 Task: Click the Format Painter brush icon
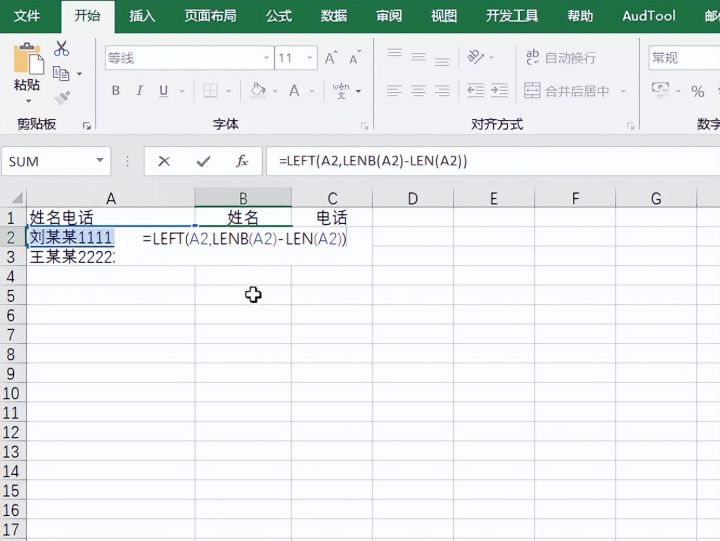click(x=62, y=98)
